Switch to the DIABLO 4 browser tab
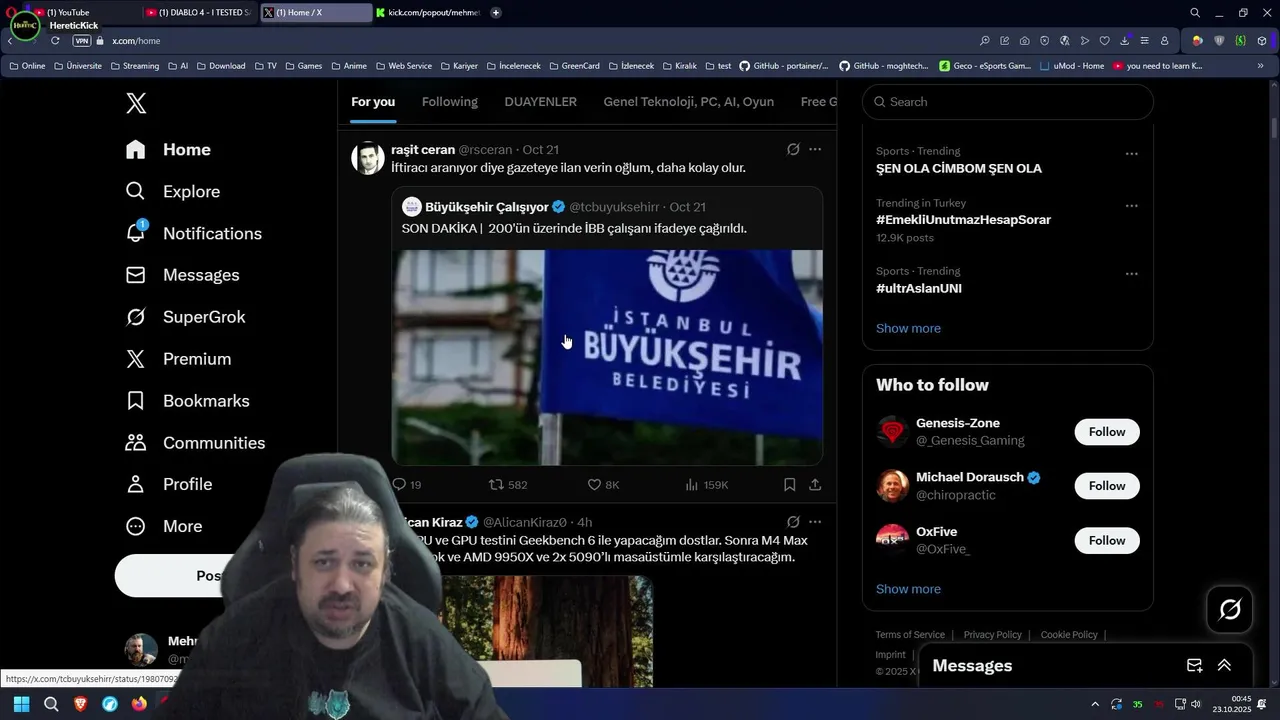The image size is (1280, 720). 198,12
